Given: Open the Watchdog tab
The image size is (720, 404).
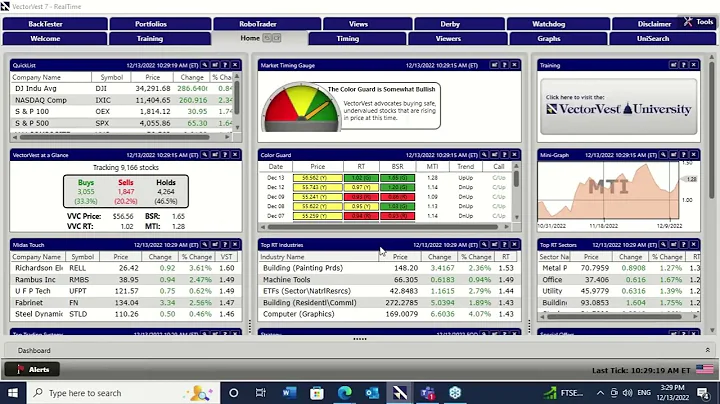Looking at the screenshot, I should click(x=558, y=24).
